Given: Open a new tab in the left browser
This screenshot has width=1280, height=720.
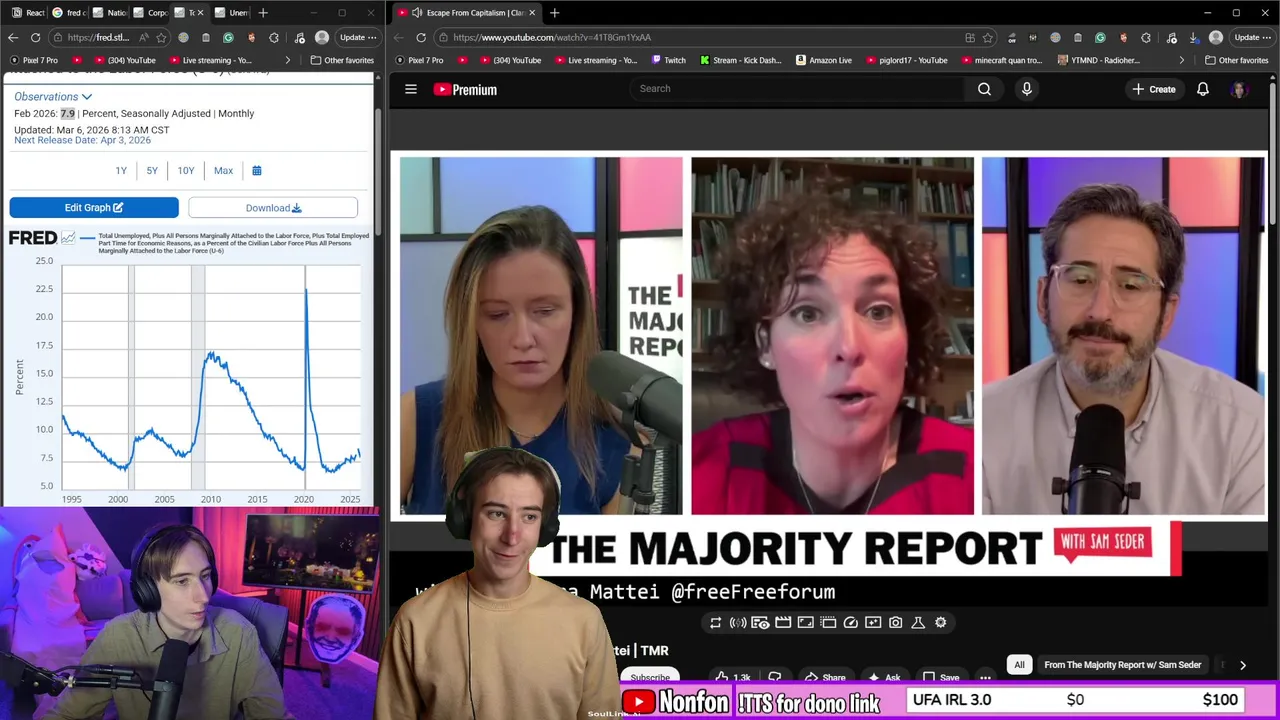Looking at the screenshot, I should point(263,13).
